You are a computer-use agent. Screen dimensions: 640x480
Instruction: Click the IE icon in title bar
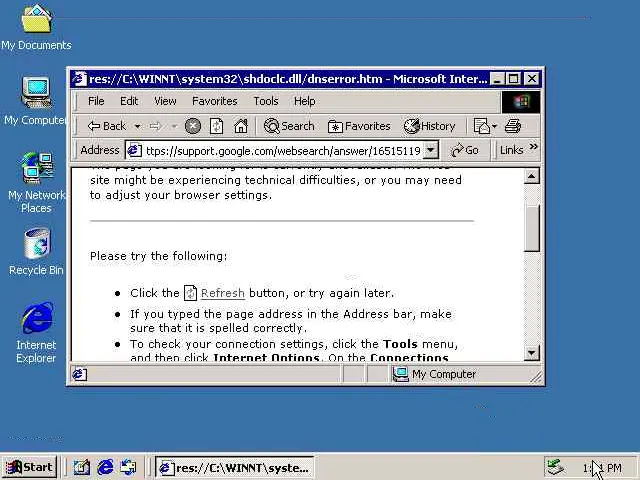80,78
